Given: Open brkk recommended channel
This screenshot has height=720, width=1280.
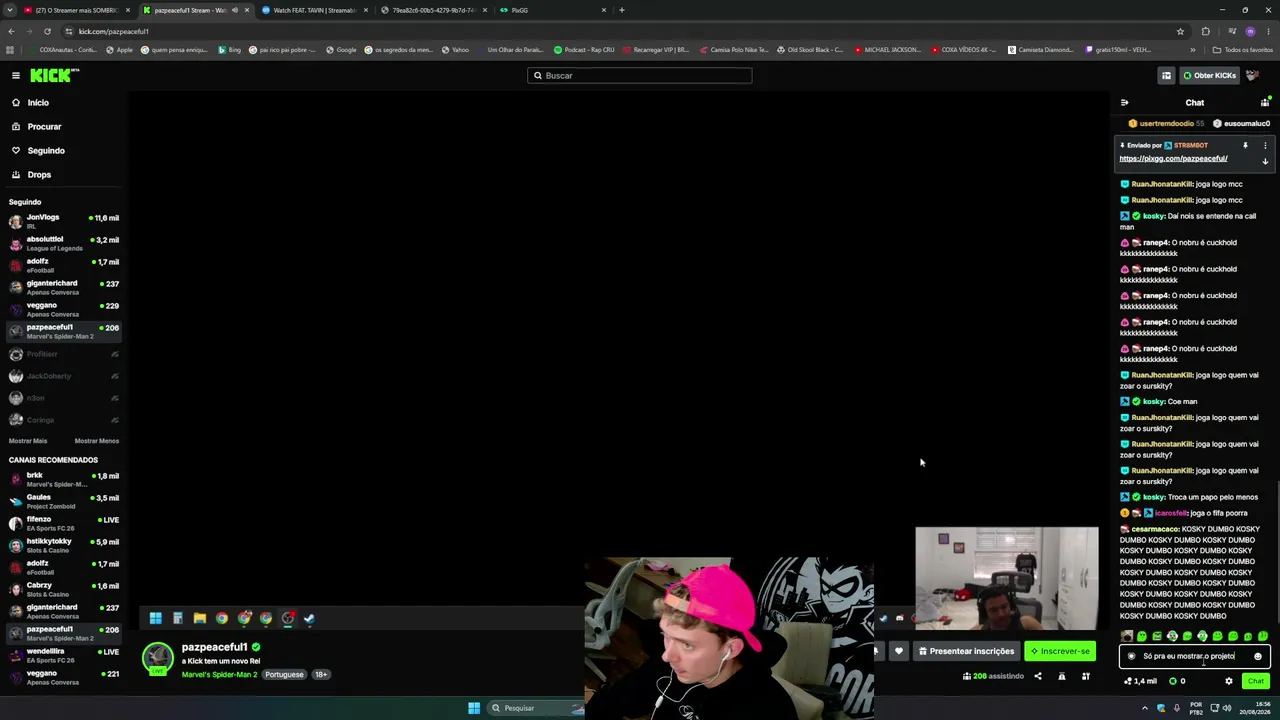Looking at the screenshot, I should (64, 479).
